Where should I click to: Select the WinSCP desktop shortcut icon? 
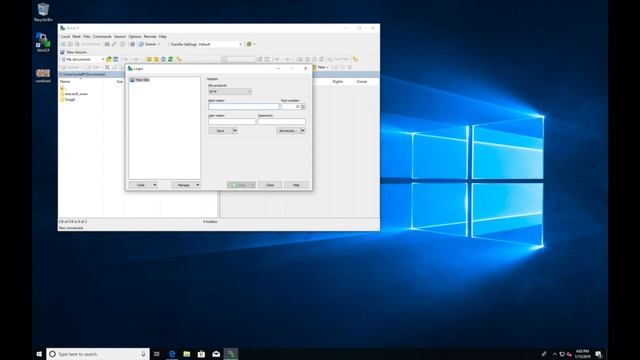point(43,42)
